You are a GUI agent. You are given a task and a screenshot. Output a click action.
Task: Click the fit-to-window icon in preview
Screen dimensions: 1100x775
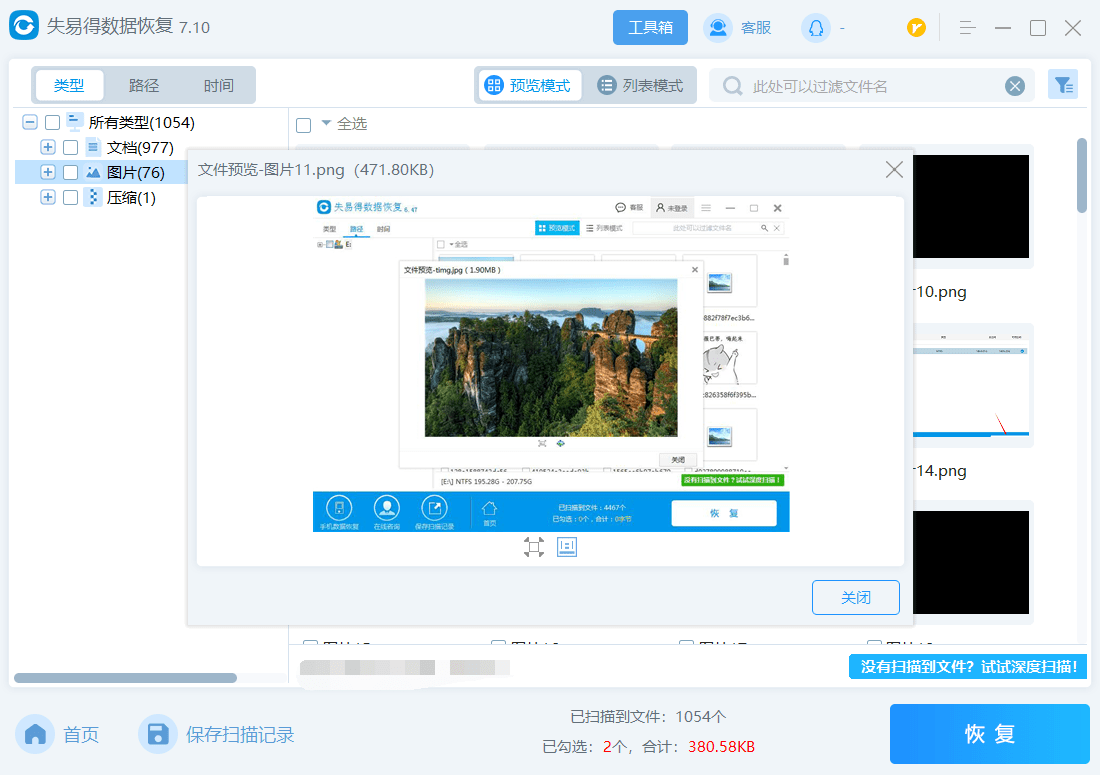[x=534, y=546]
